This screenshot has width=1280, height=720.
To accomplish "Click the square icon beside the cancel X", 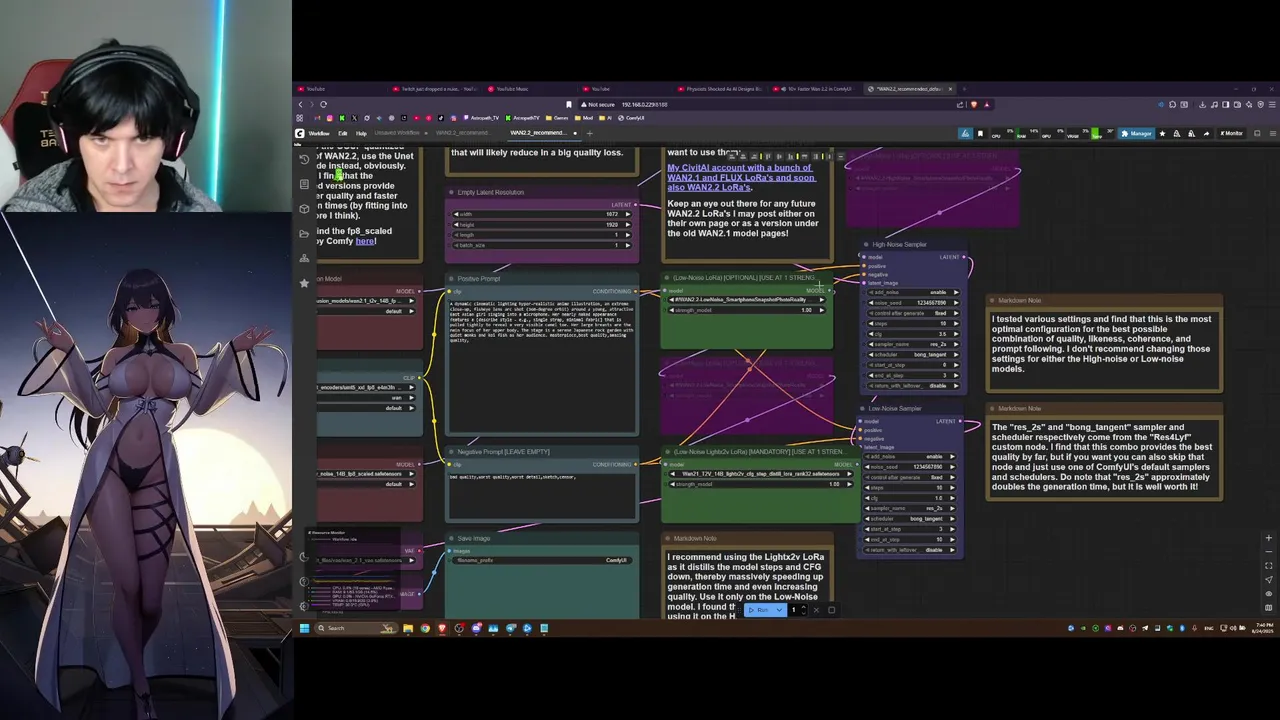I will tap(831, 610).
